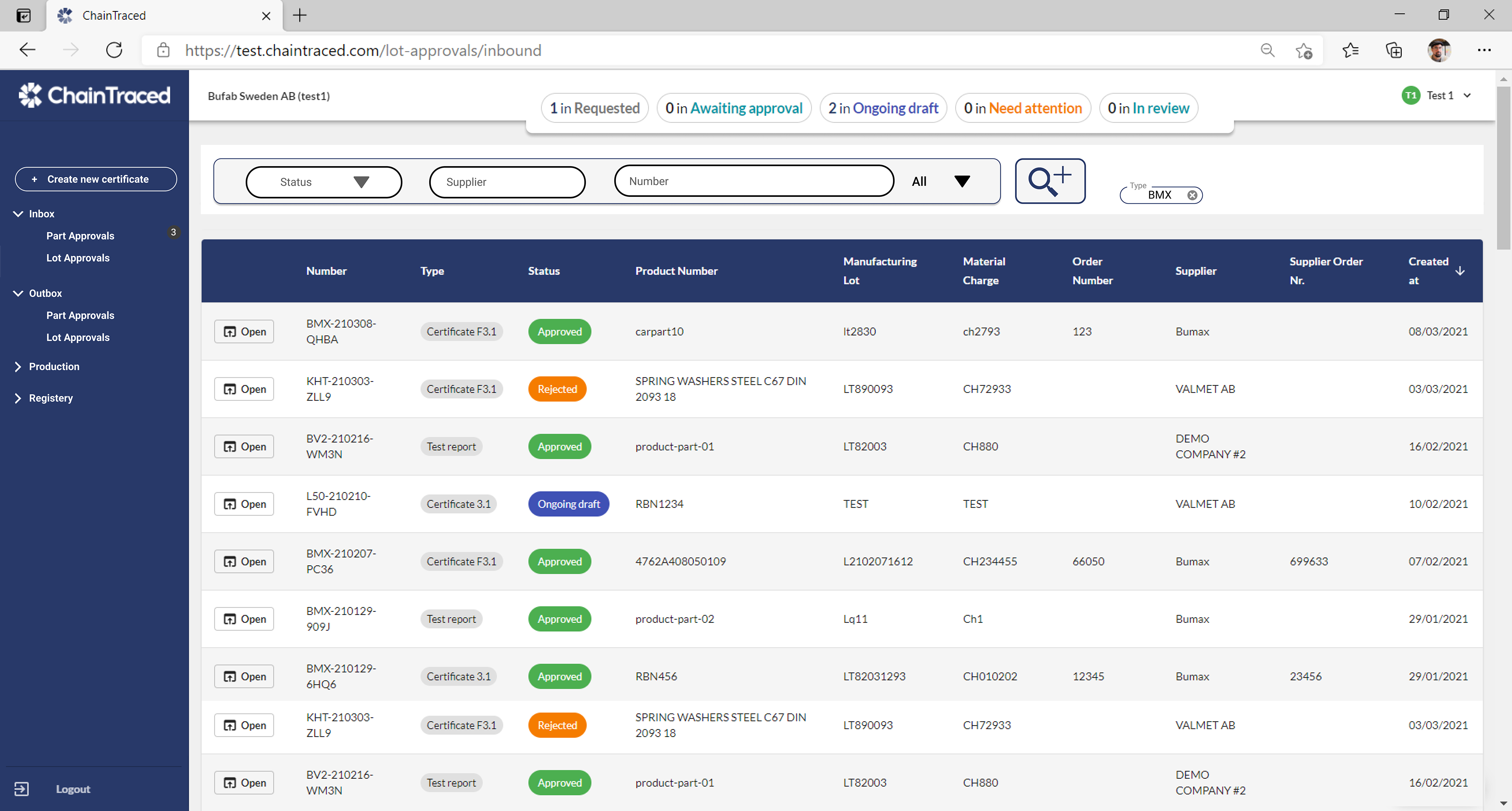Click Create new certificate button
The height and width of the screenshot is (811, 1512).
pyautogui.click(x=96, y=179)
